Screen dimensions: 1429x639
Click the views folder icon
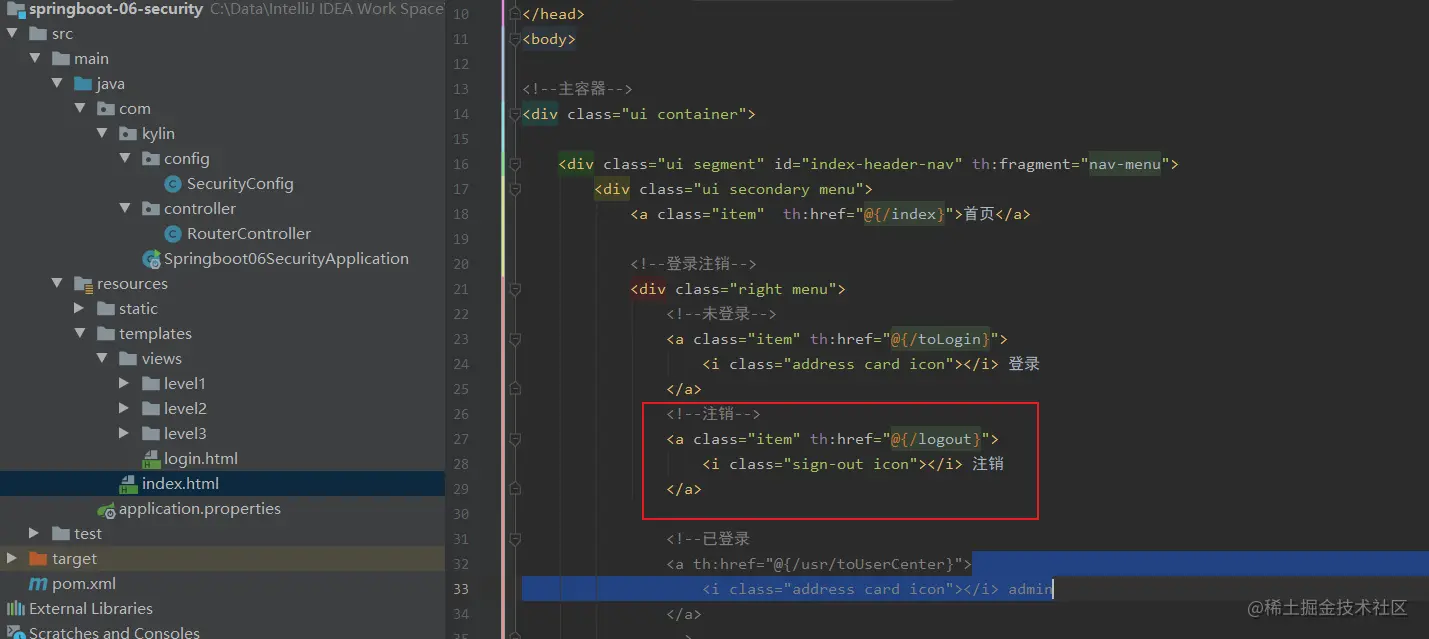pyautogui.click(x=128, y=359)
